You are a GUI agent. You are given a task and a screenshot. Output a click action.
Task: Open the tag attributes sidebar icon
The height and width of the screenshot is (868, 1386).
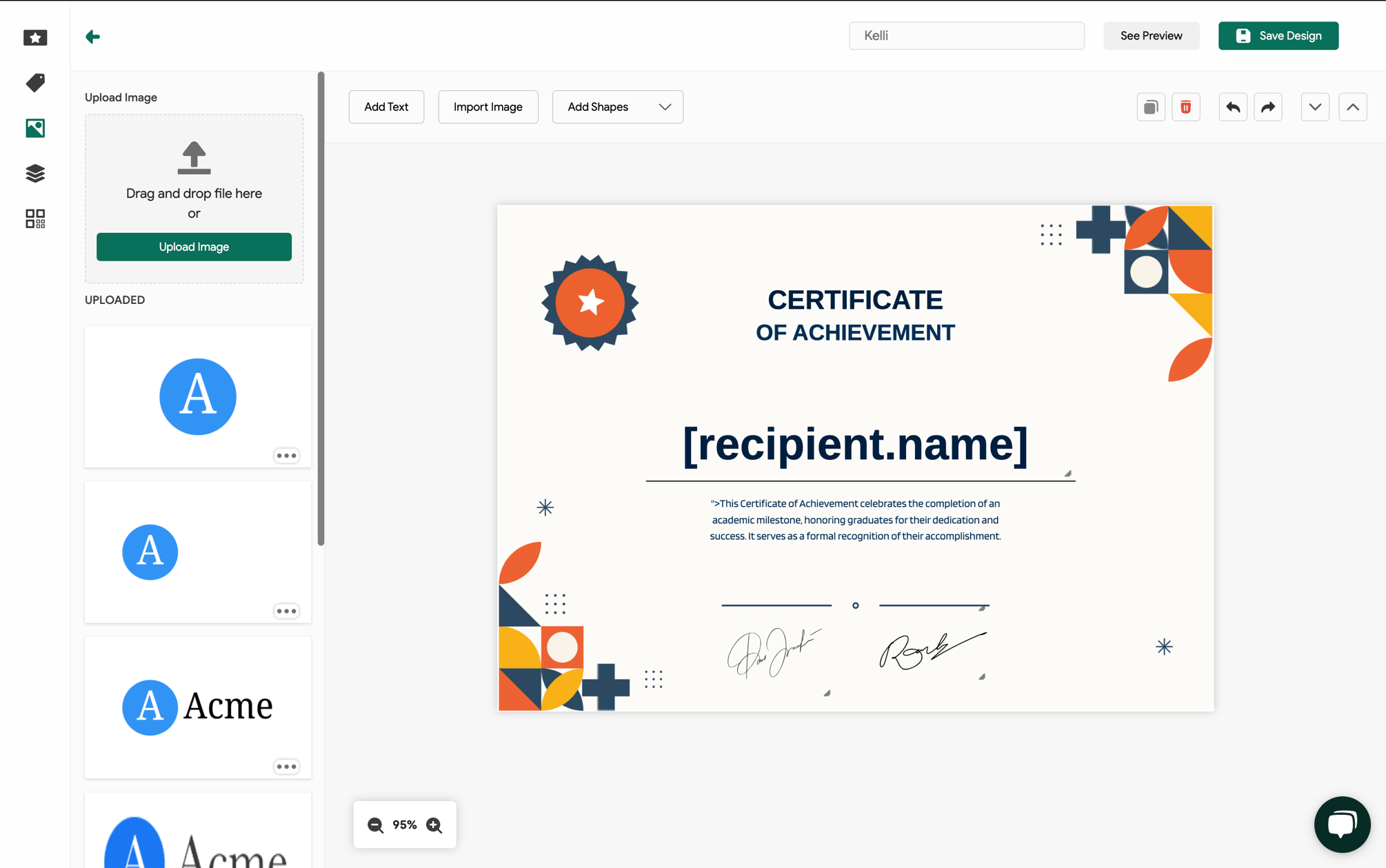pos(35,83)
